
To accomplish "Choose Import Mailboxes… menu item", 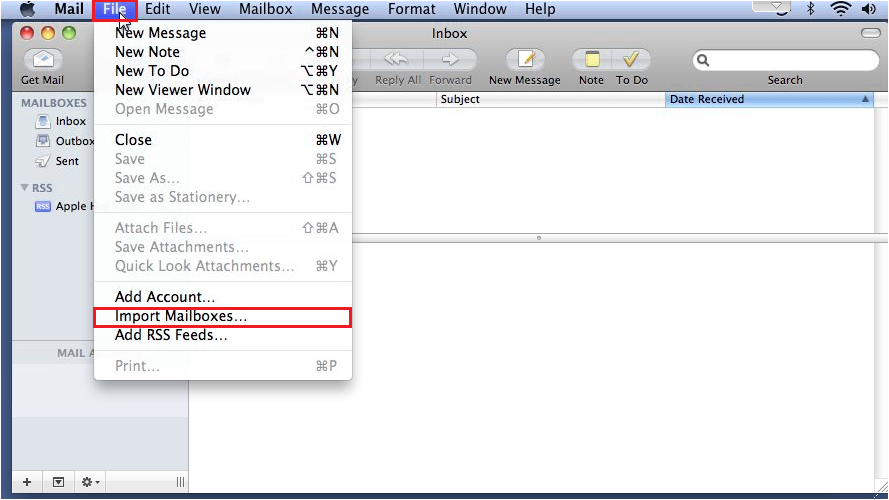I will pyautogui.click(x=223, y=316).
